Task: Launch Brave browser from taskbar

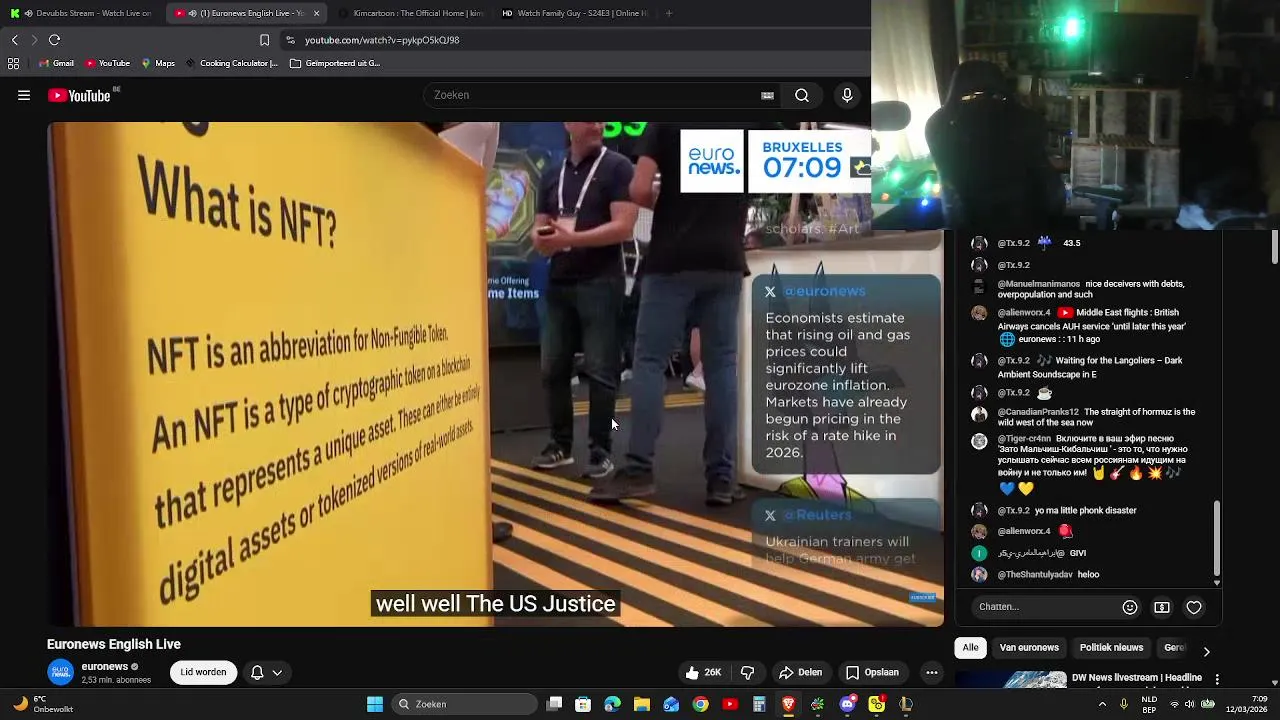Action: point(788,704)
